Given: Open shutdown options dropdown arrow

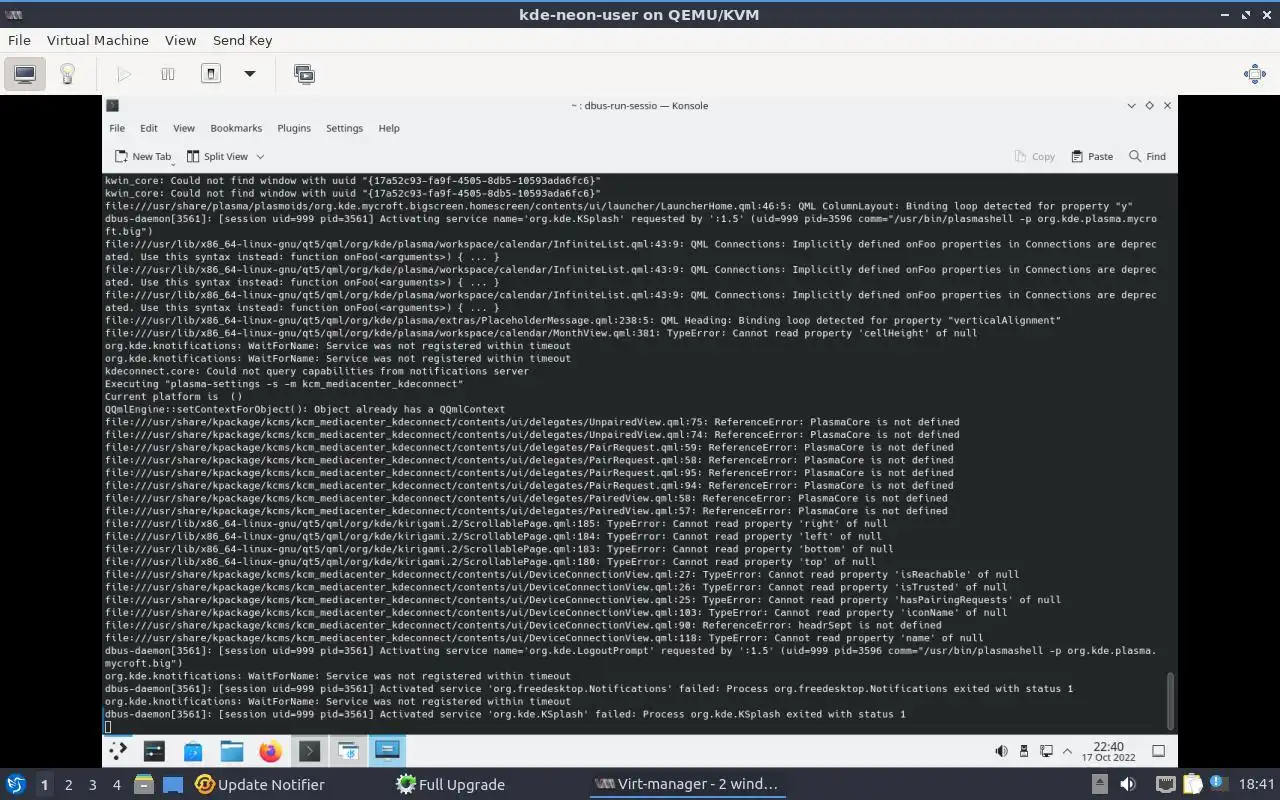Looking at the screenshot, I should coord(250,74).
